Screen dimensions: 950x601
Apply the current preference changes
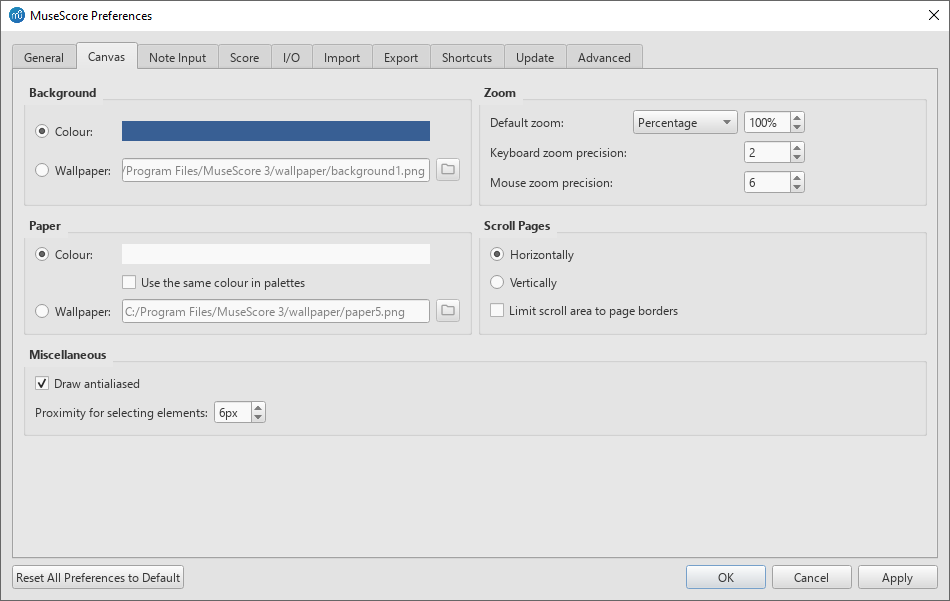(897, 577)
